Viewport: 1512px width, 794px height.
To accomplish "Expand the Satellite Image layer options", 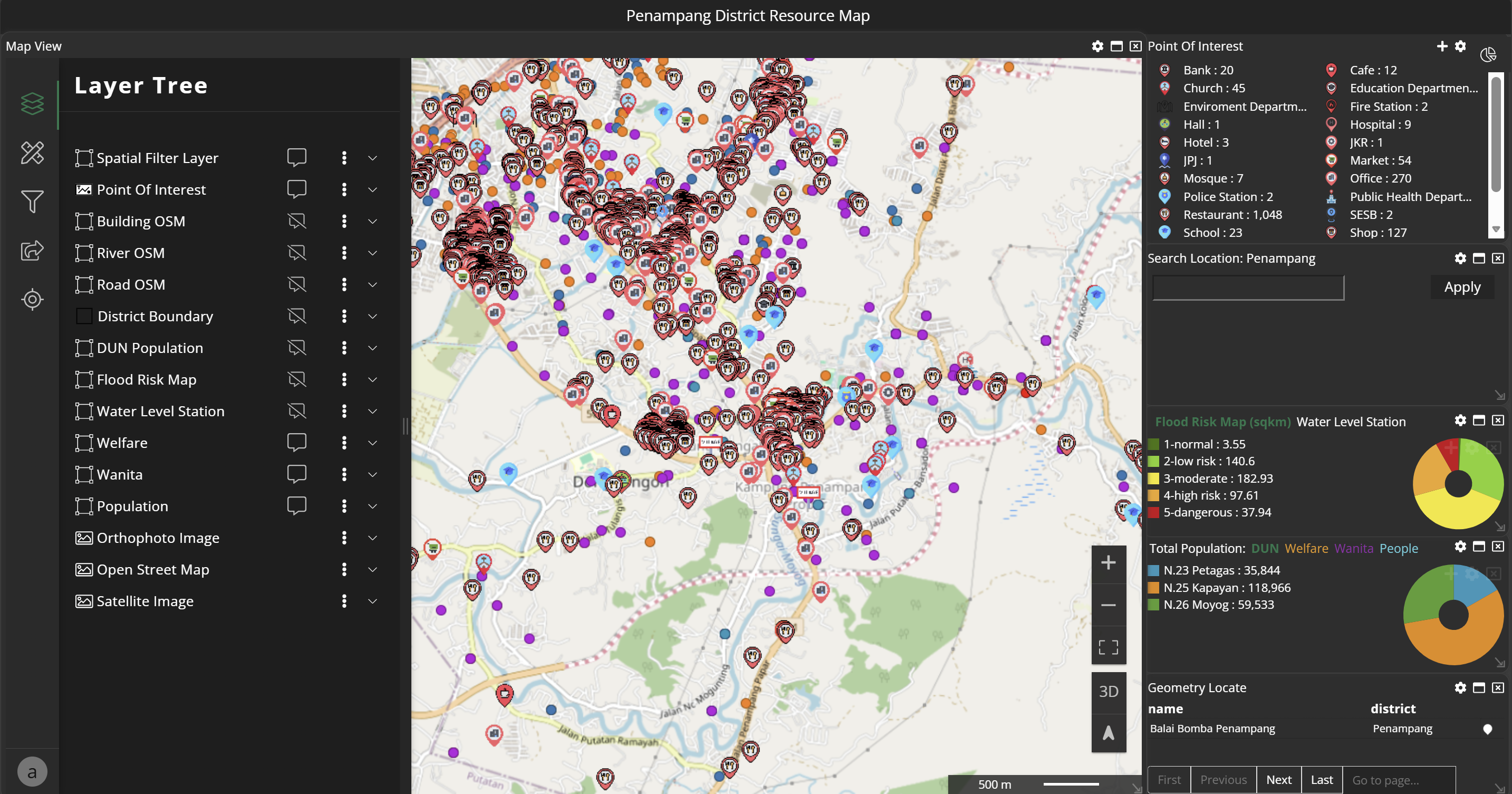I will pyautogui.click(x=372, y=601).
